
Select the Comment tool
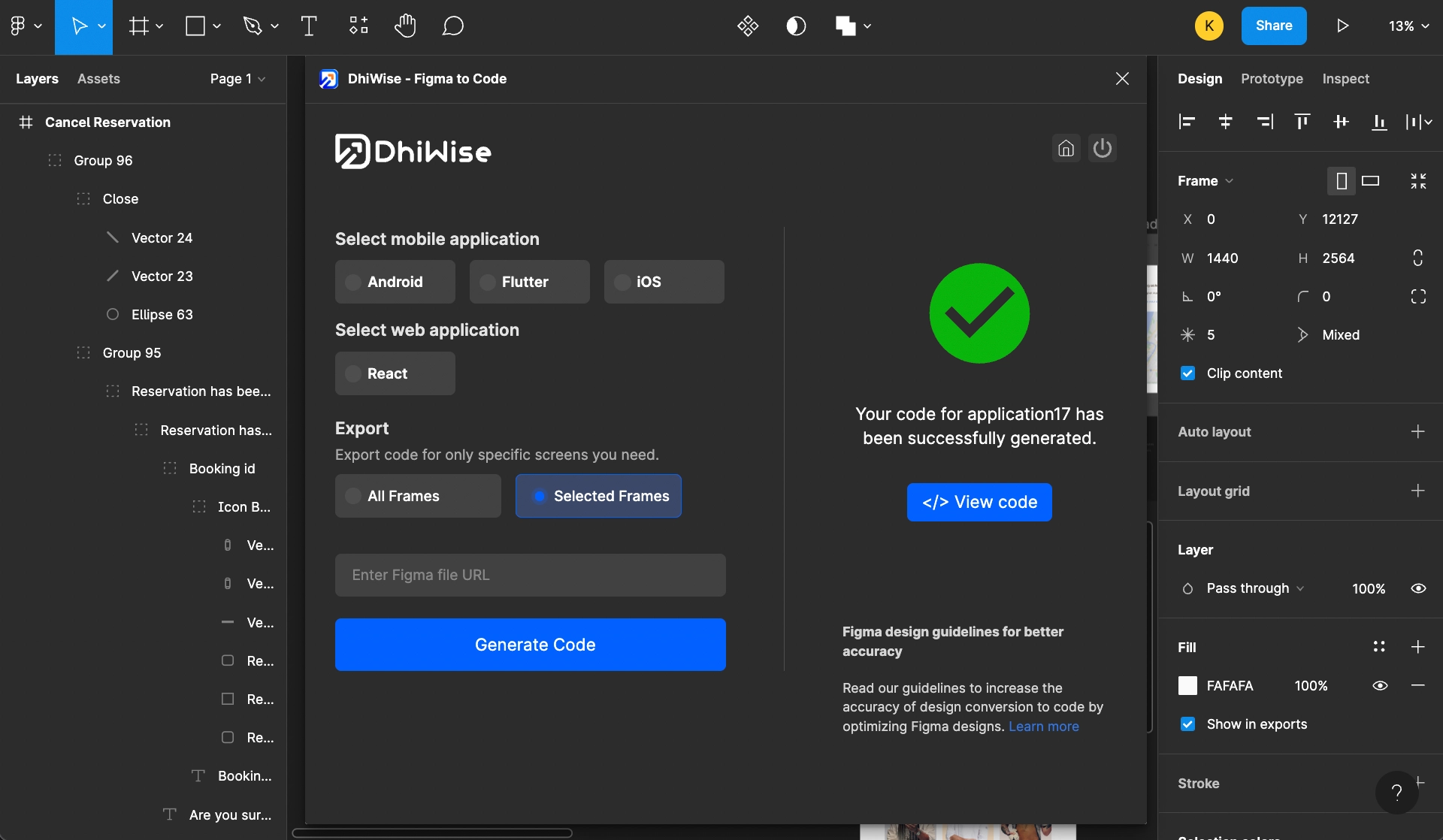pyautogui.click(x=452, y=26)
